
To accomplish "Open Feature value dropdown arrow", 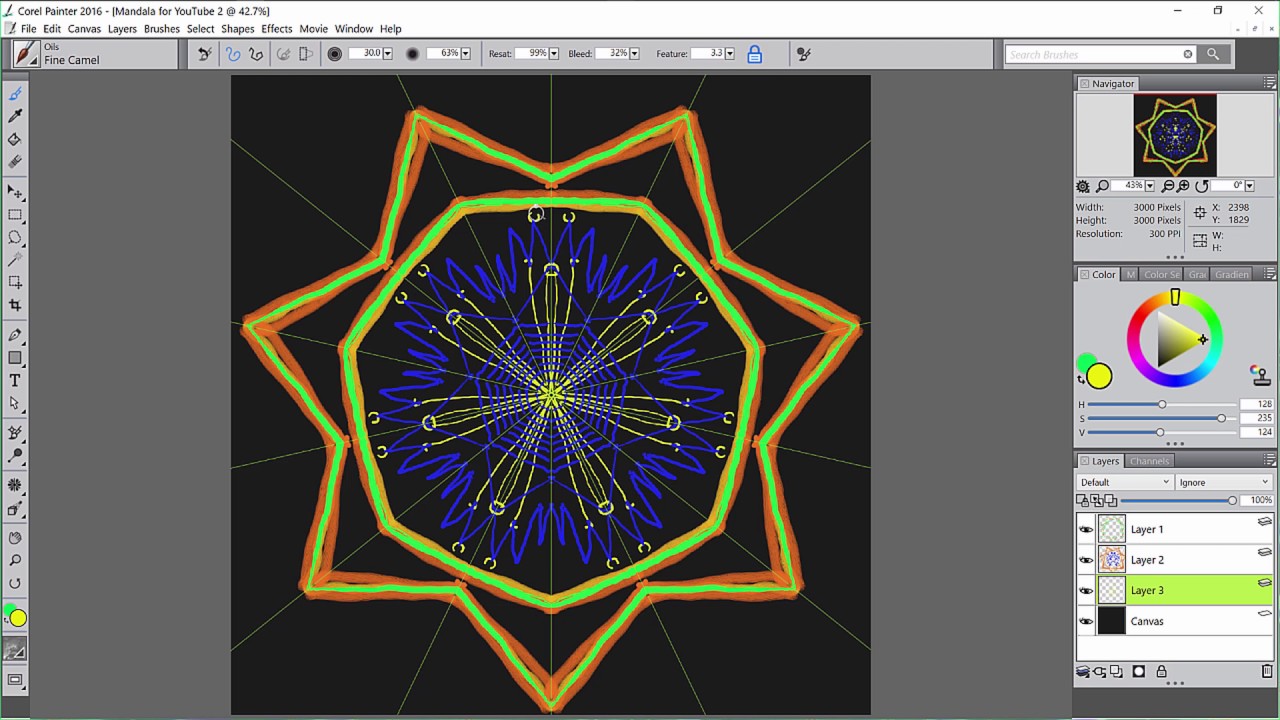I will click(x=729, y=54).
